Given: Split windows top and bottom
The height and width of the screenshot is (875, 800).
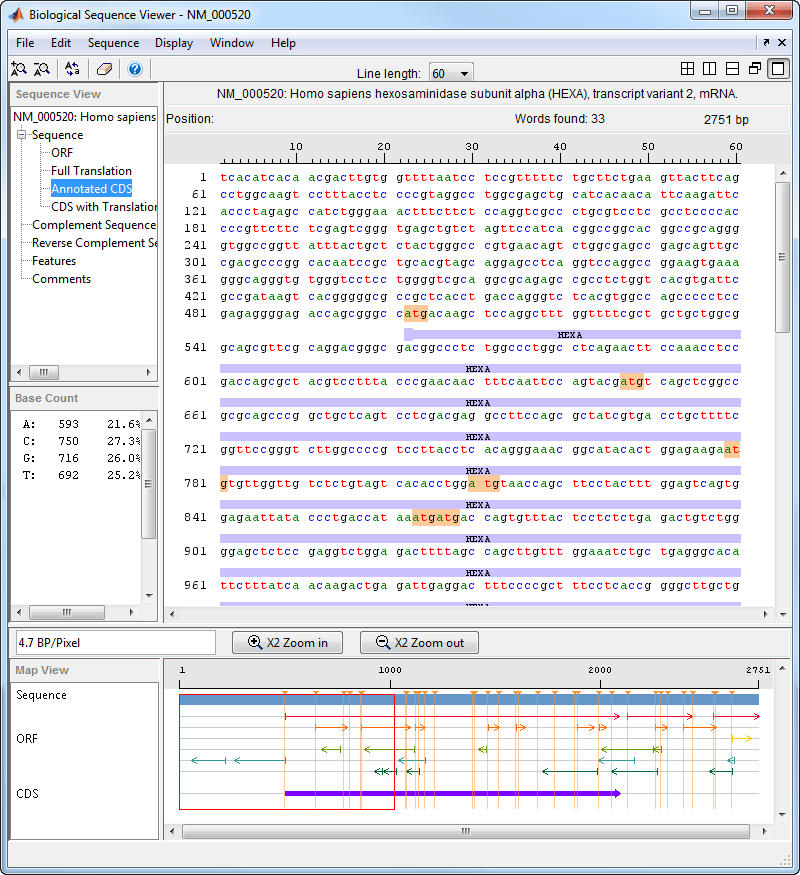Looking at the screenshot, I should pos(732,69).
